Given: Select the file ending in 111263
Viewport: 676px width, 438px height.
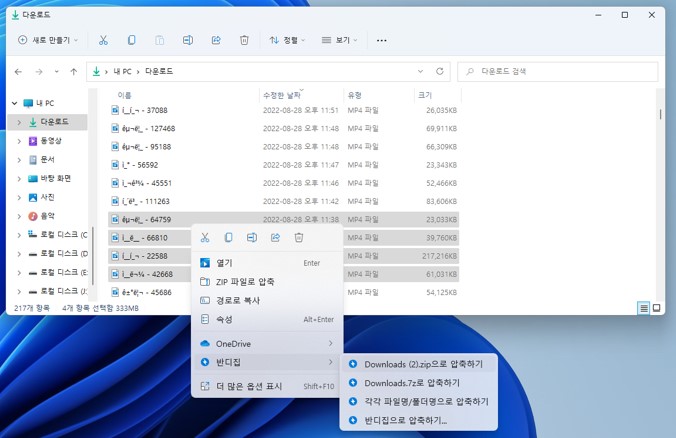Looking at the screenshot, I should coord(283,201).
